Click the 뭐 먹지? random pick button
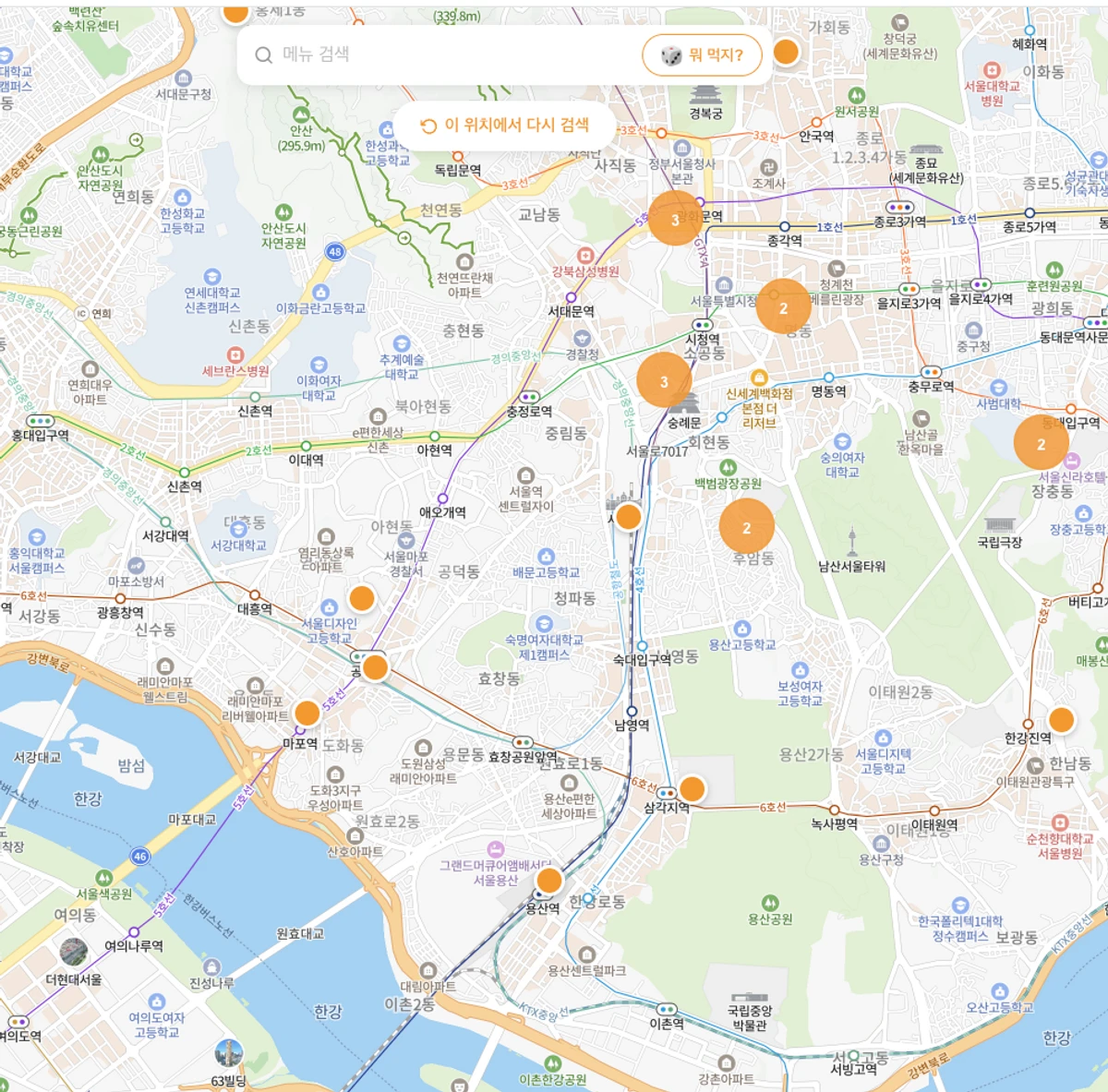Viewport: 1108px width, 1092px height. click(x=703, y=55)
